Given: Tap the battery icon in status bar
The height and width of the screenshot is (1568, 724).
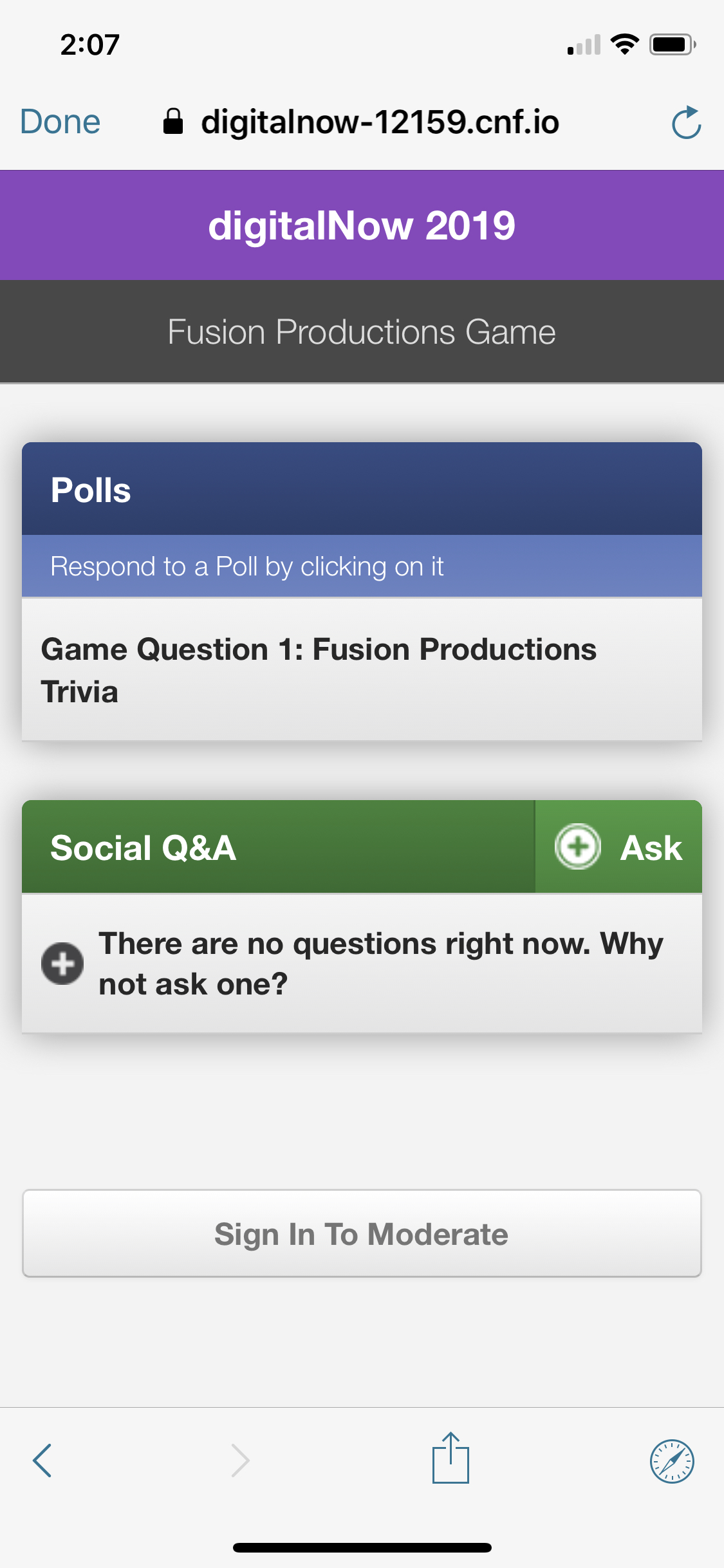Looking at the screenshot, I should (672, 44).
